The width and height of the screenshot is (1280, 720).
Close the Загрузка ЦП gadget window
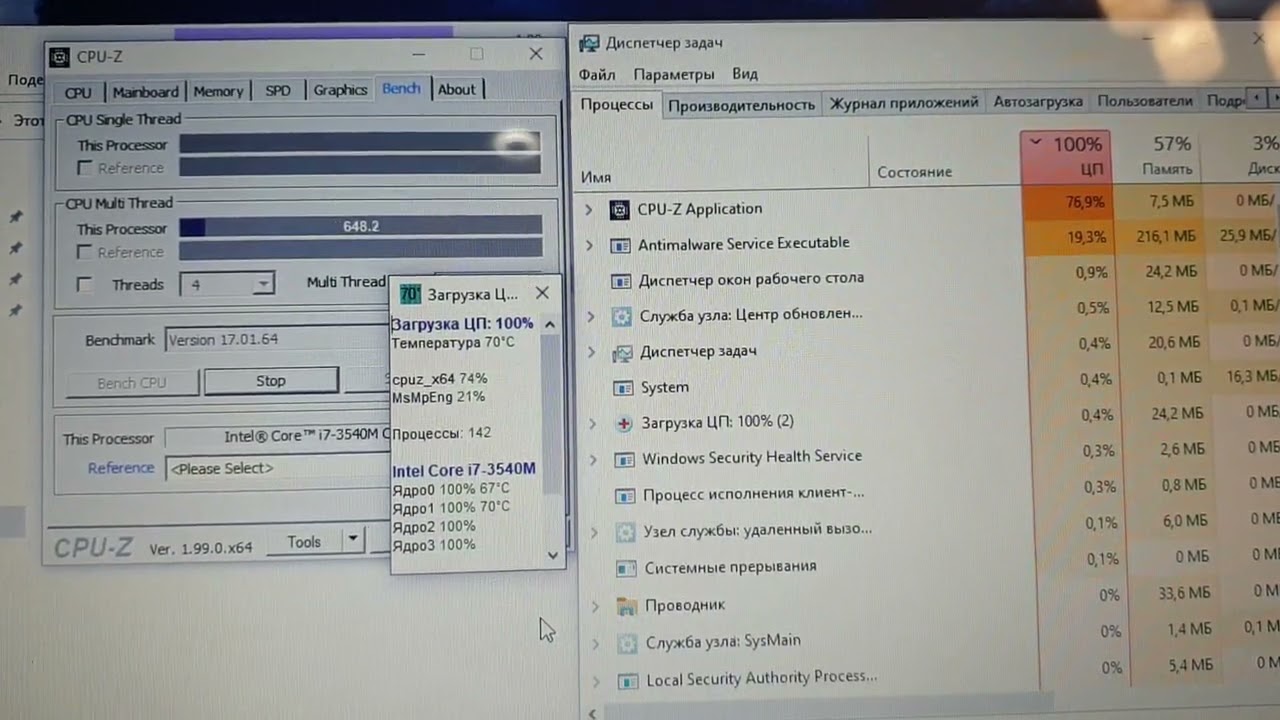tap(542, 293)
